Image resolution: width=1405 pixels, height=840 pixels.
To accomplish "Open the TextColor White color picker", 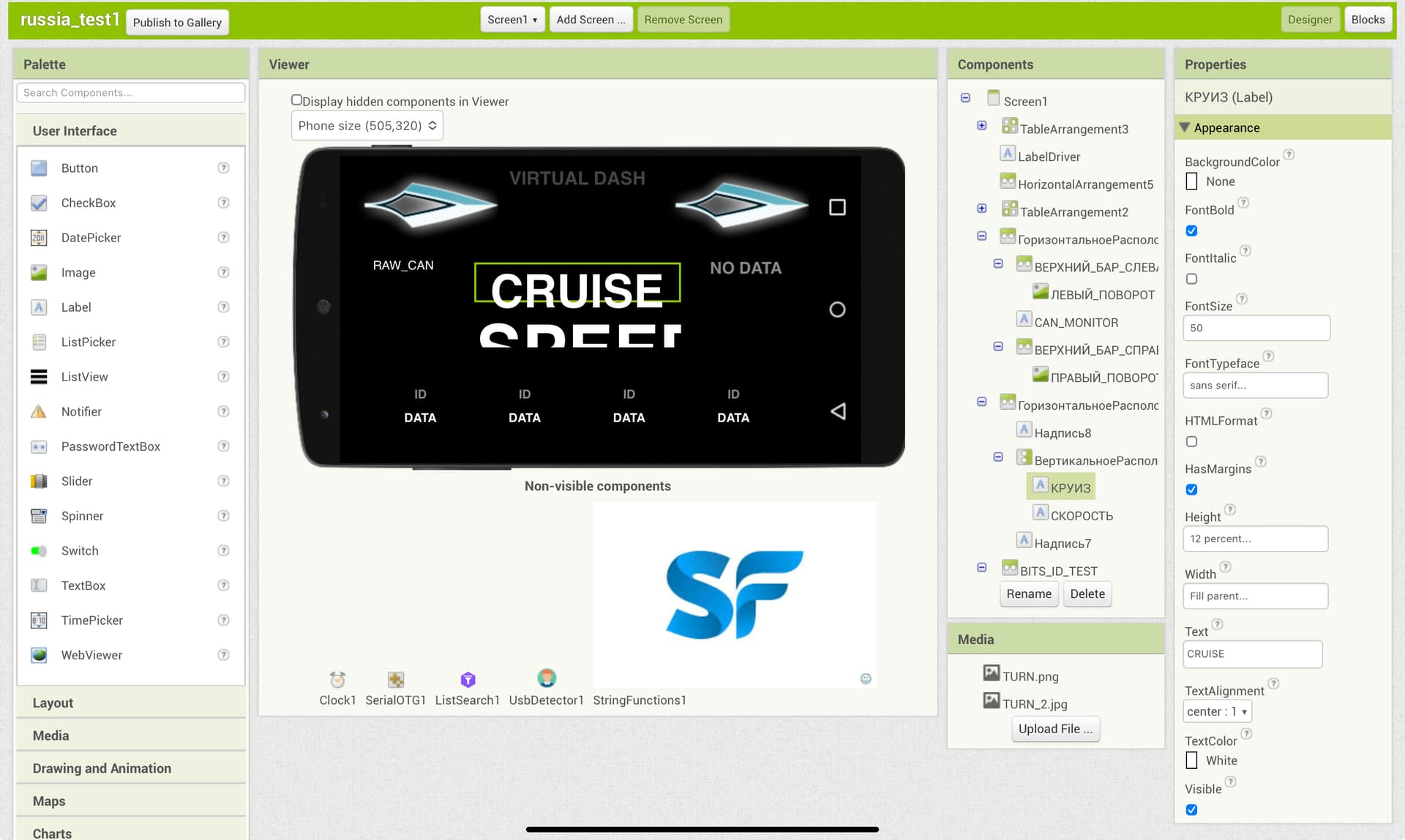I will pos(1192,760).
